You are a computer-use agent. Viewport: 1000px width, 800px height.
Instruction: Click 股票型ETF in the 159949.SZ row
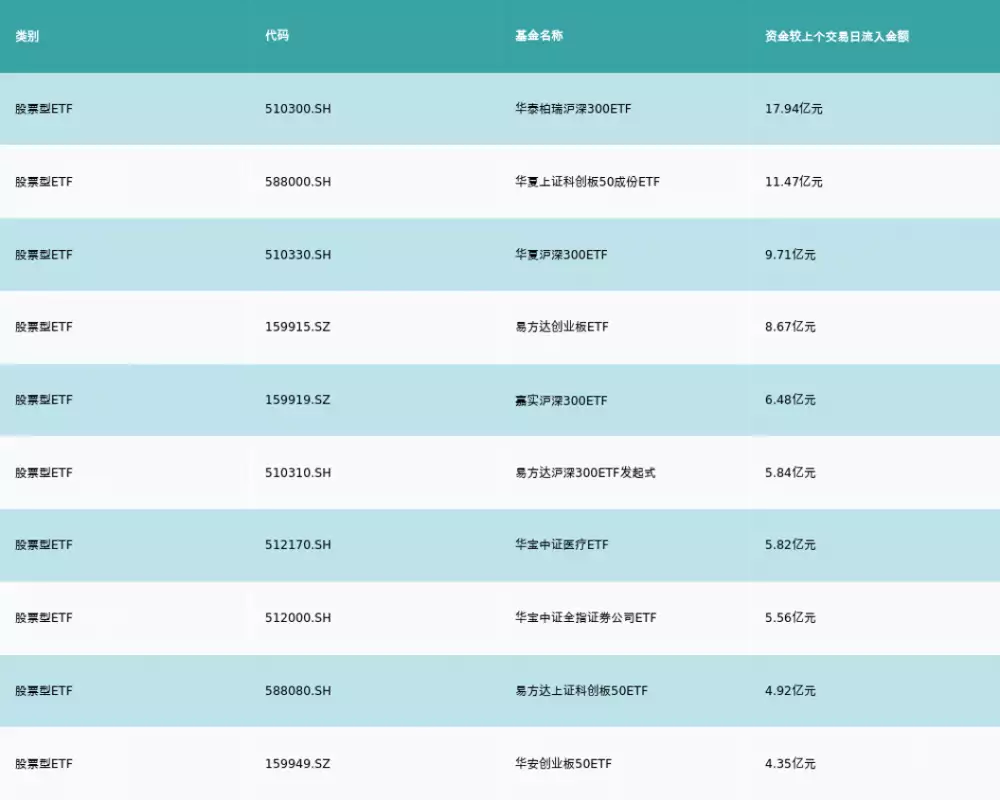[x=44, y=764]
